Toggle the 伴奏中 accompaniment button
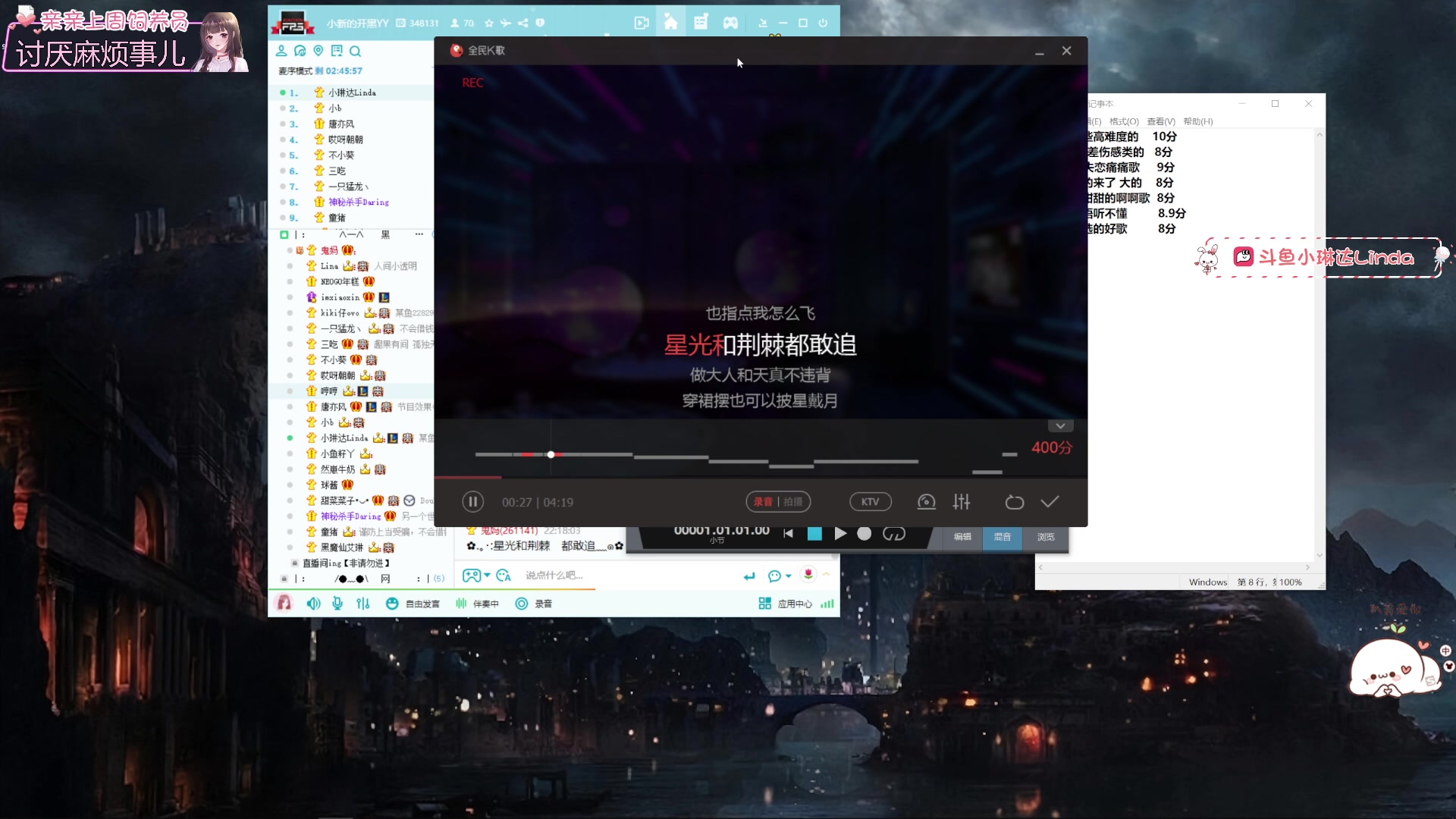 pyautogui.click(x=477, y=604)
